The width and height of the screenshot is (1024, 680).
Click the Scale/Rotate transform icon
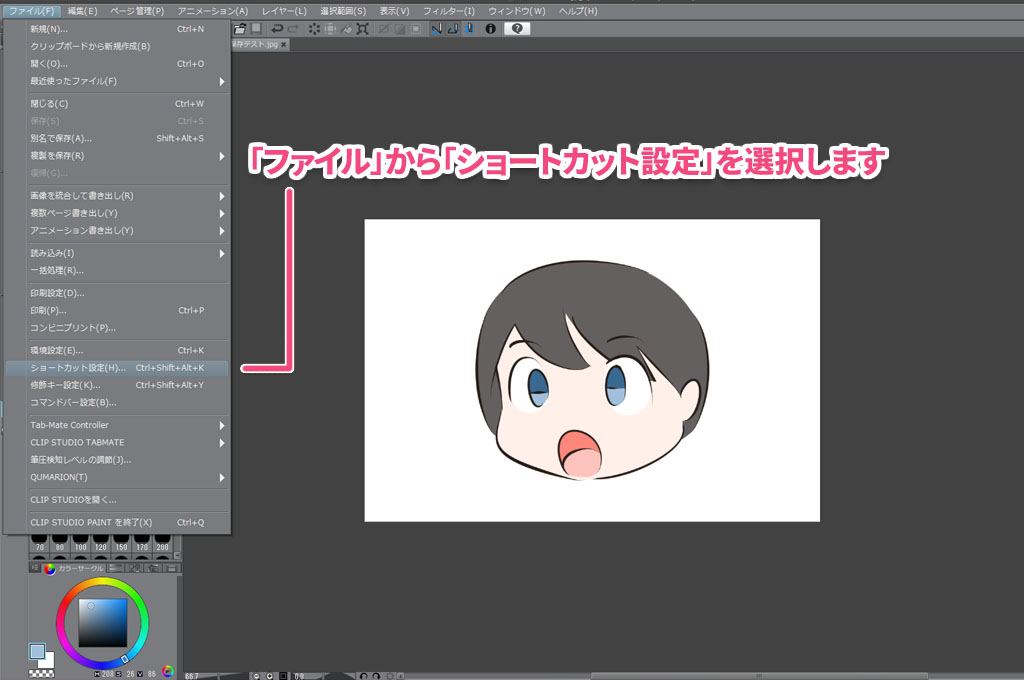pyautogui.click(x=360, y=29)
